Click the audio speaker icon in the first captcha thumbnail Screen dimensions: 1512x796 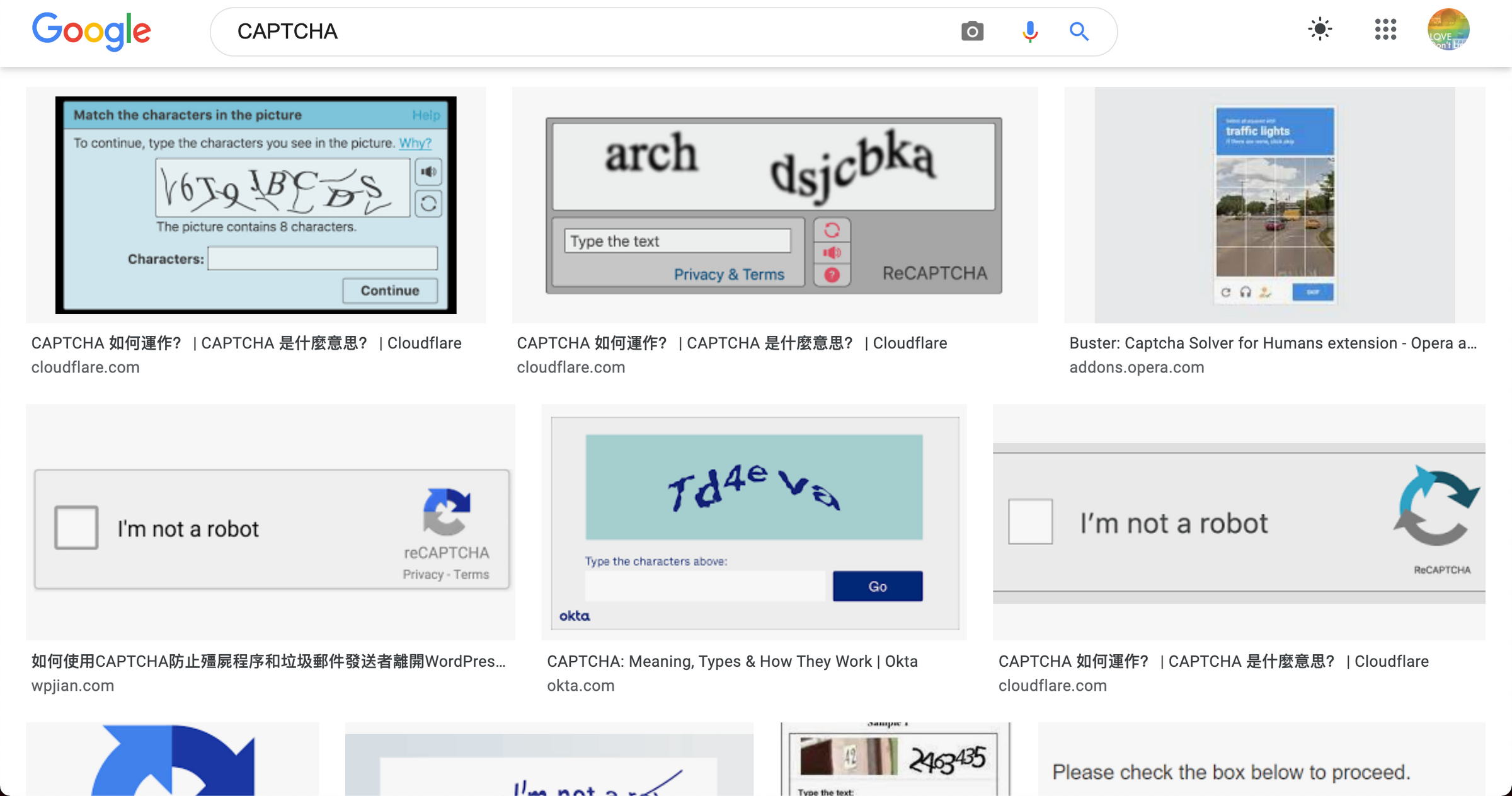[428, 171]
